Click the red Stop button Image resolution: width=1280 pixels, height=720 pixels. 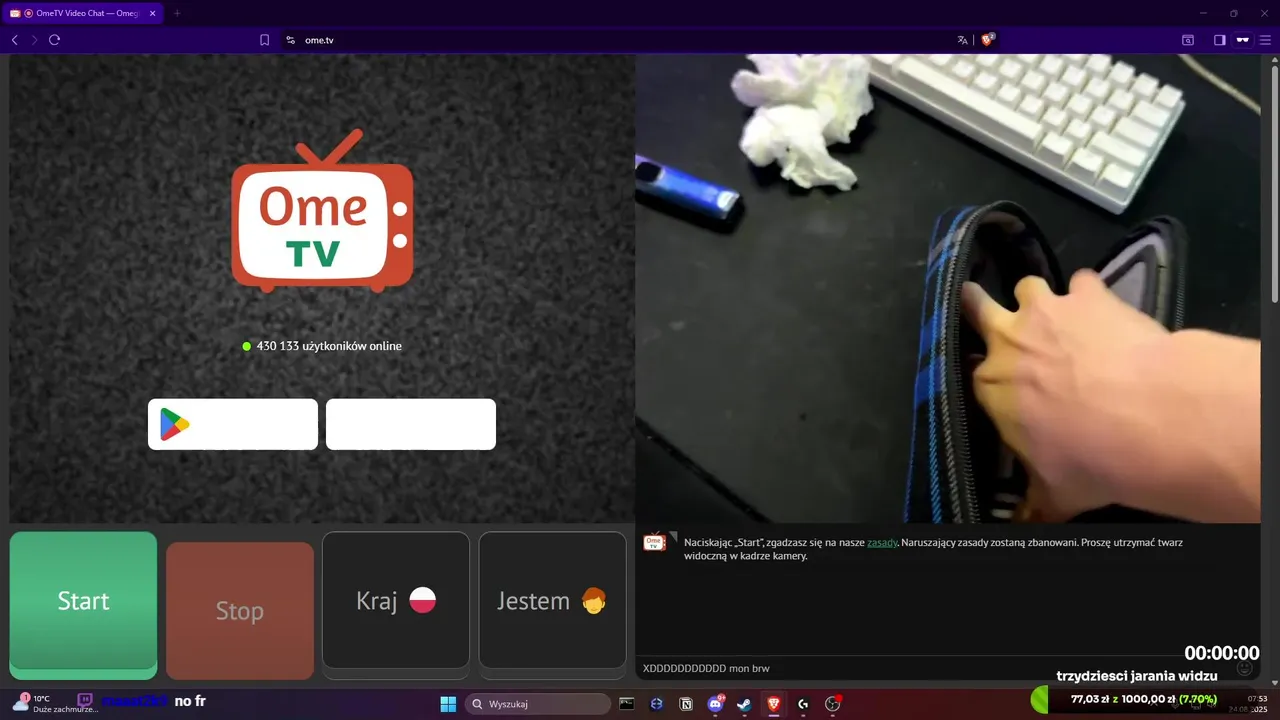[x=240, y=611]
